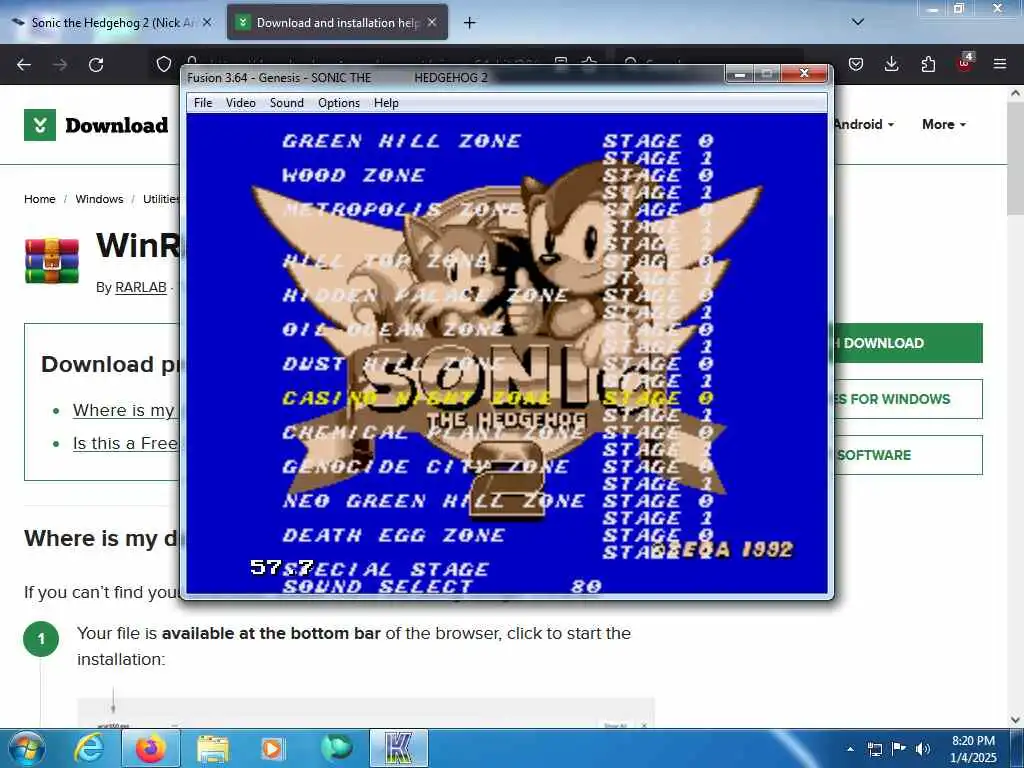Open the Windows Start menu
The height and width of the screenshot is (768, 1024).
[x=26, y=748]
